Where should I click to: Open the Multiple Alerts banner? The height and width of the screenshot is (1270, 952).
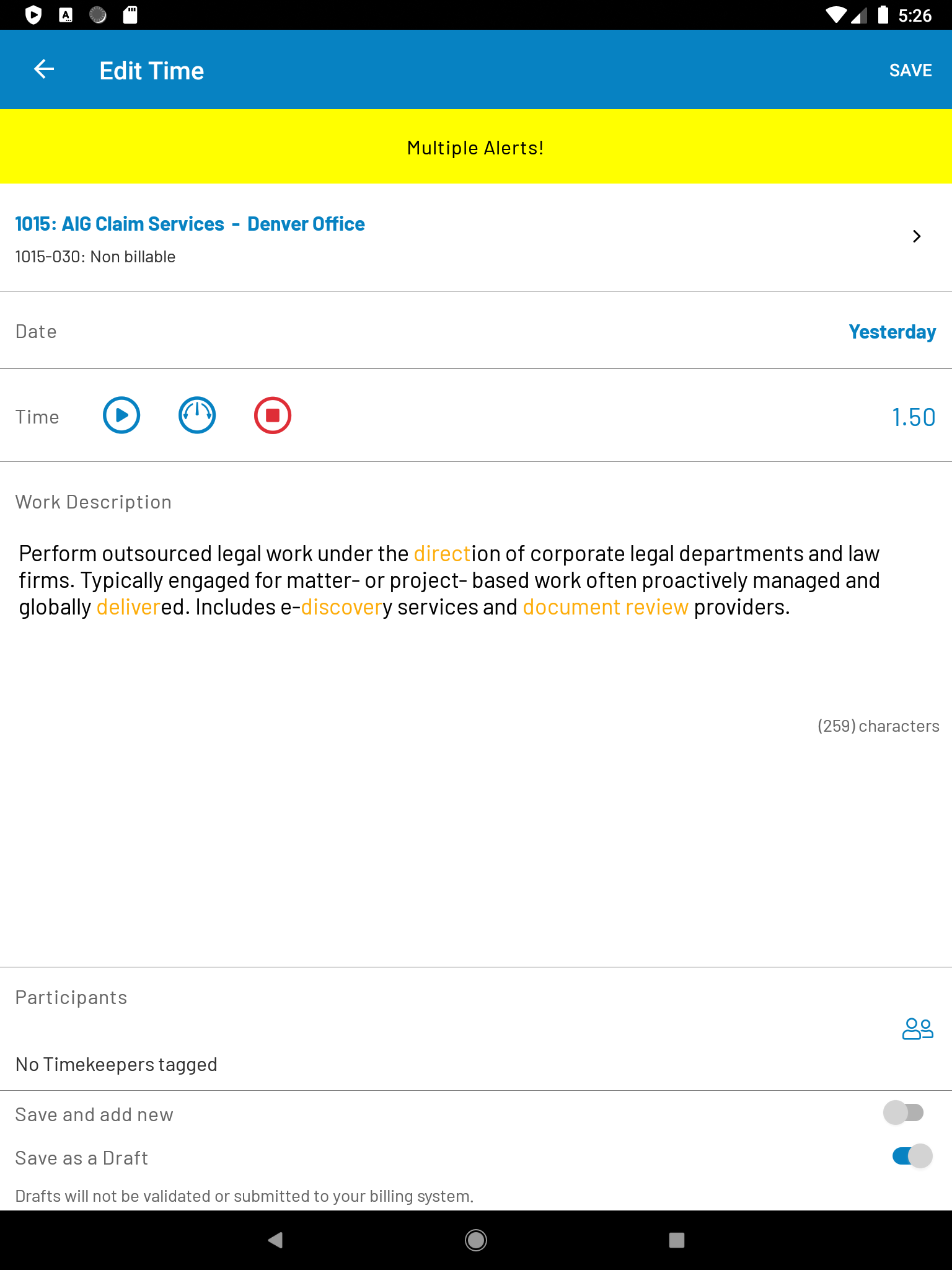tap(476, 147)
